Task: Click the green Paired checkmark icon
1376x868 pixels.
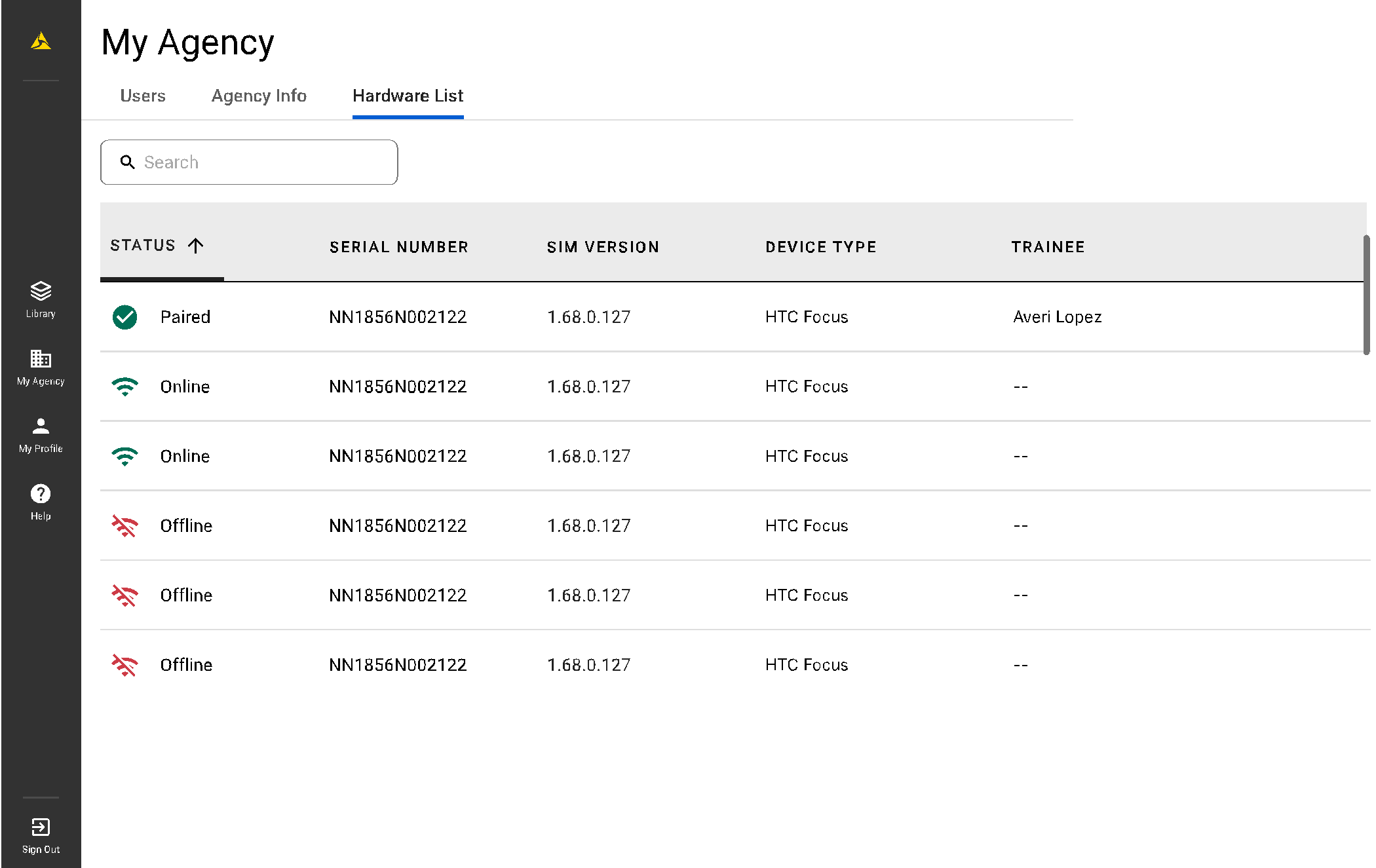Action: [x=124, y=317]
